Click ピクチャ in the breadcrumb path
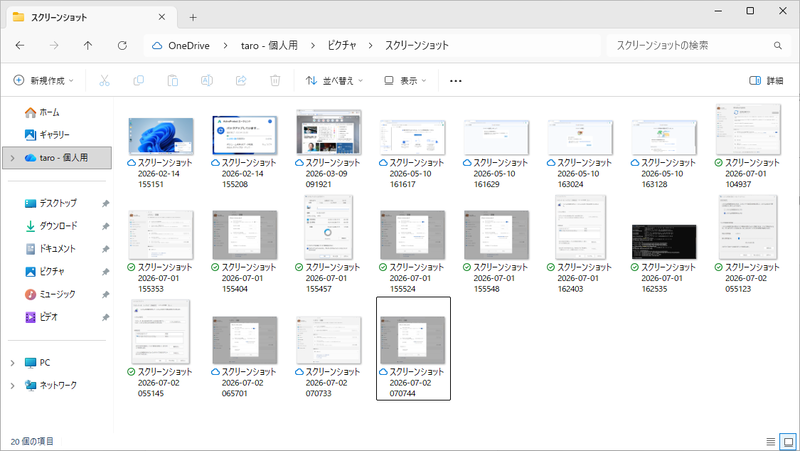 341,45
